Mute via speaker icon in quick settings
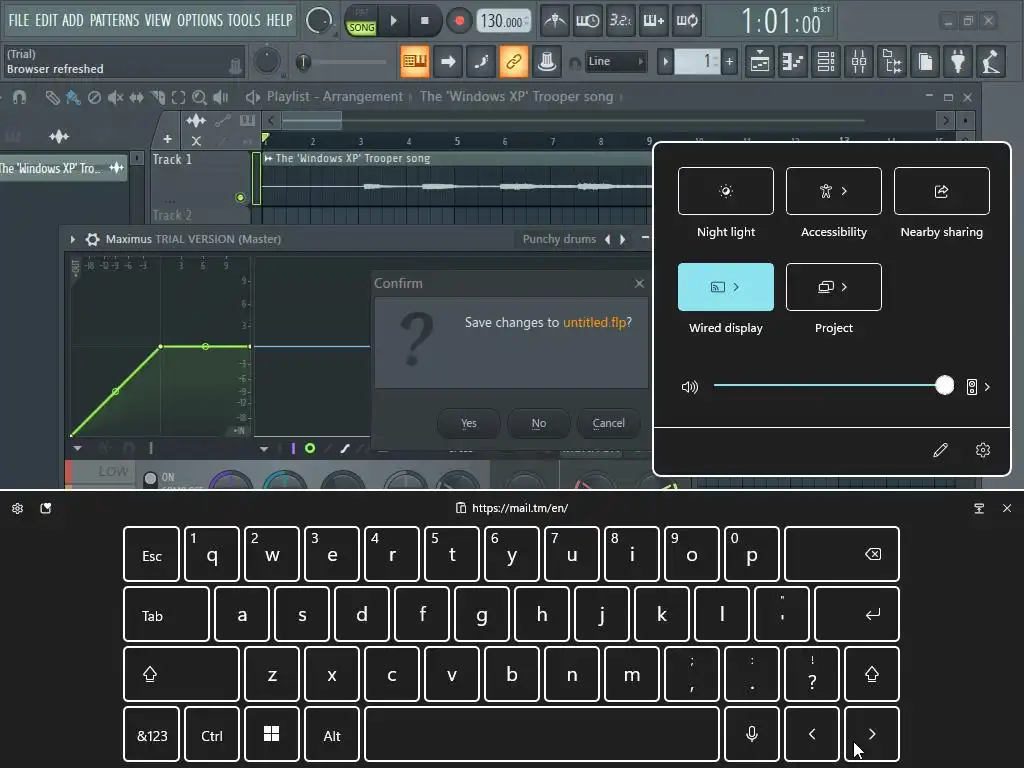This screenshot has width=1024, height=768. [x=690, y=387]
